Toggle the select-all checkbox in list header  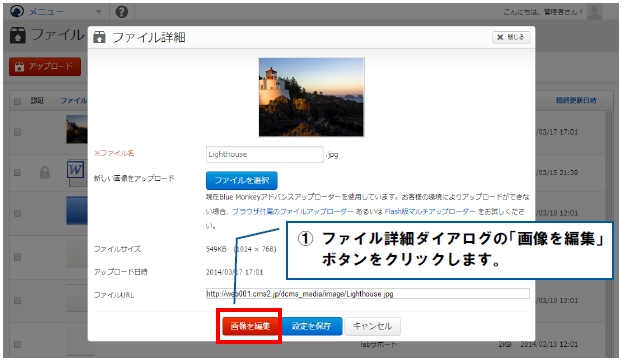[17, 102]
